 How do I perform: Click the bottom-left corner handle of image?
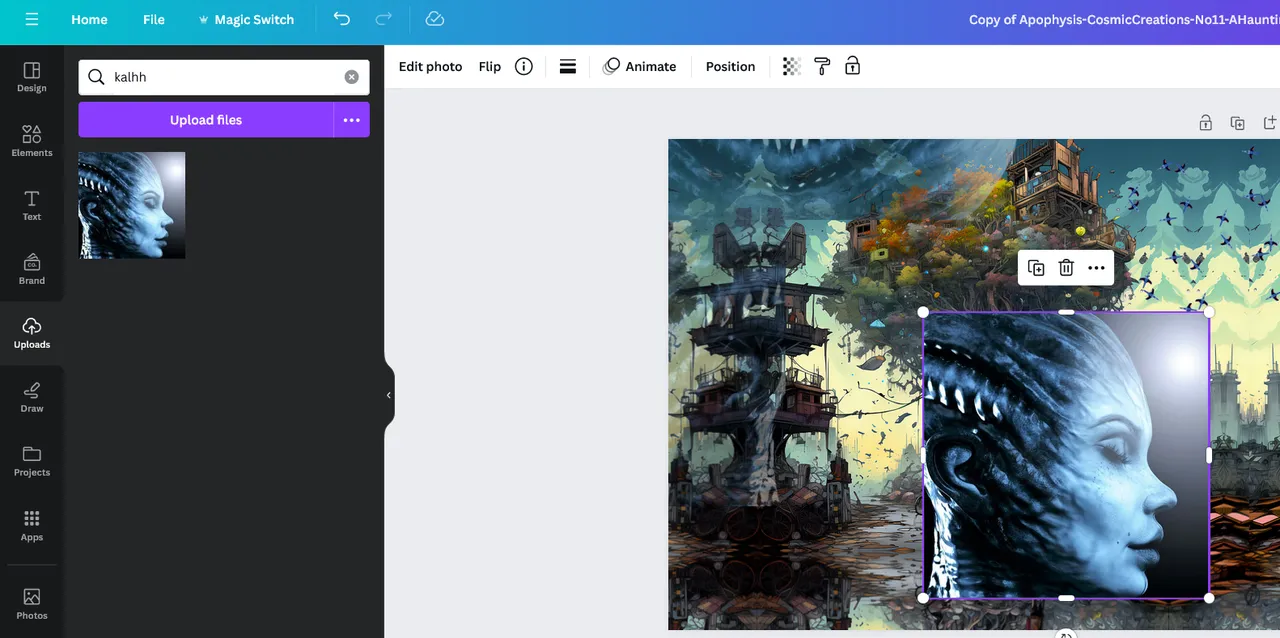(x=923, y=598)
